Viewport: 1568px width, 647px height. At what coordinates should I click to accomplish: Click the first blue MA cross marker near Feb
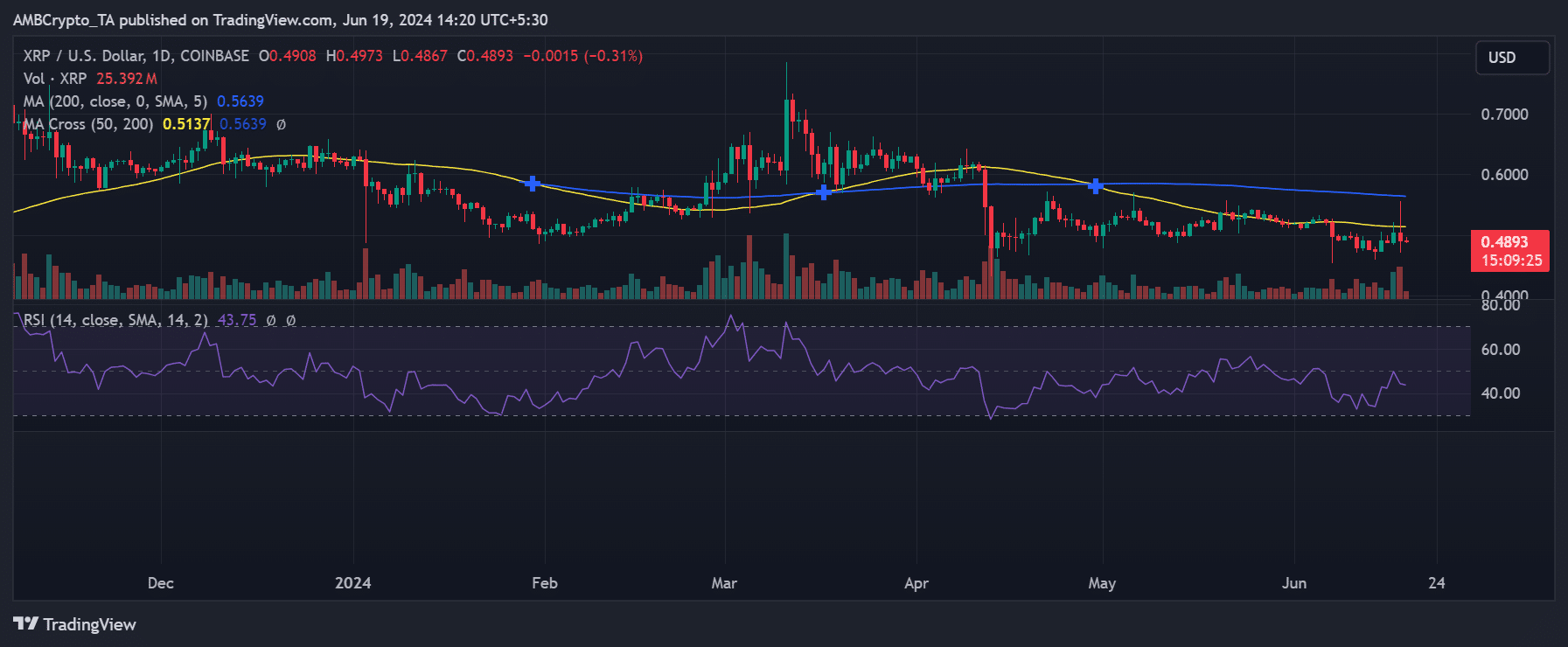[x=532, y=184]
